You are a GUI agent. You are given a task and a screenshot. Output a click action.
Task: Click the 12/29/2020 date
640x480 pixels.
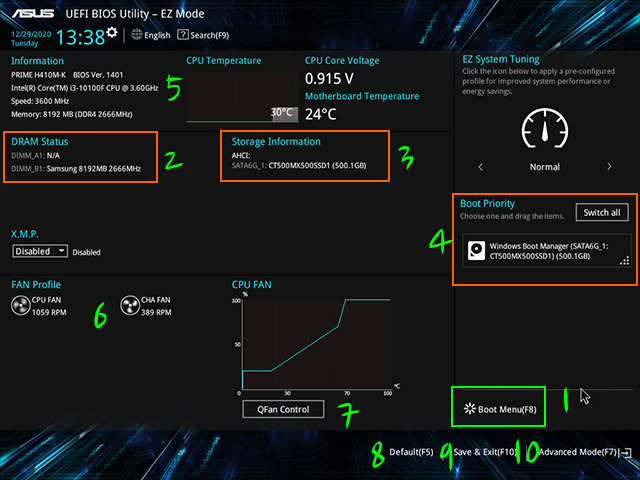31,34
